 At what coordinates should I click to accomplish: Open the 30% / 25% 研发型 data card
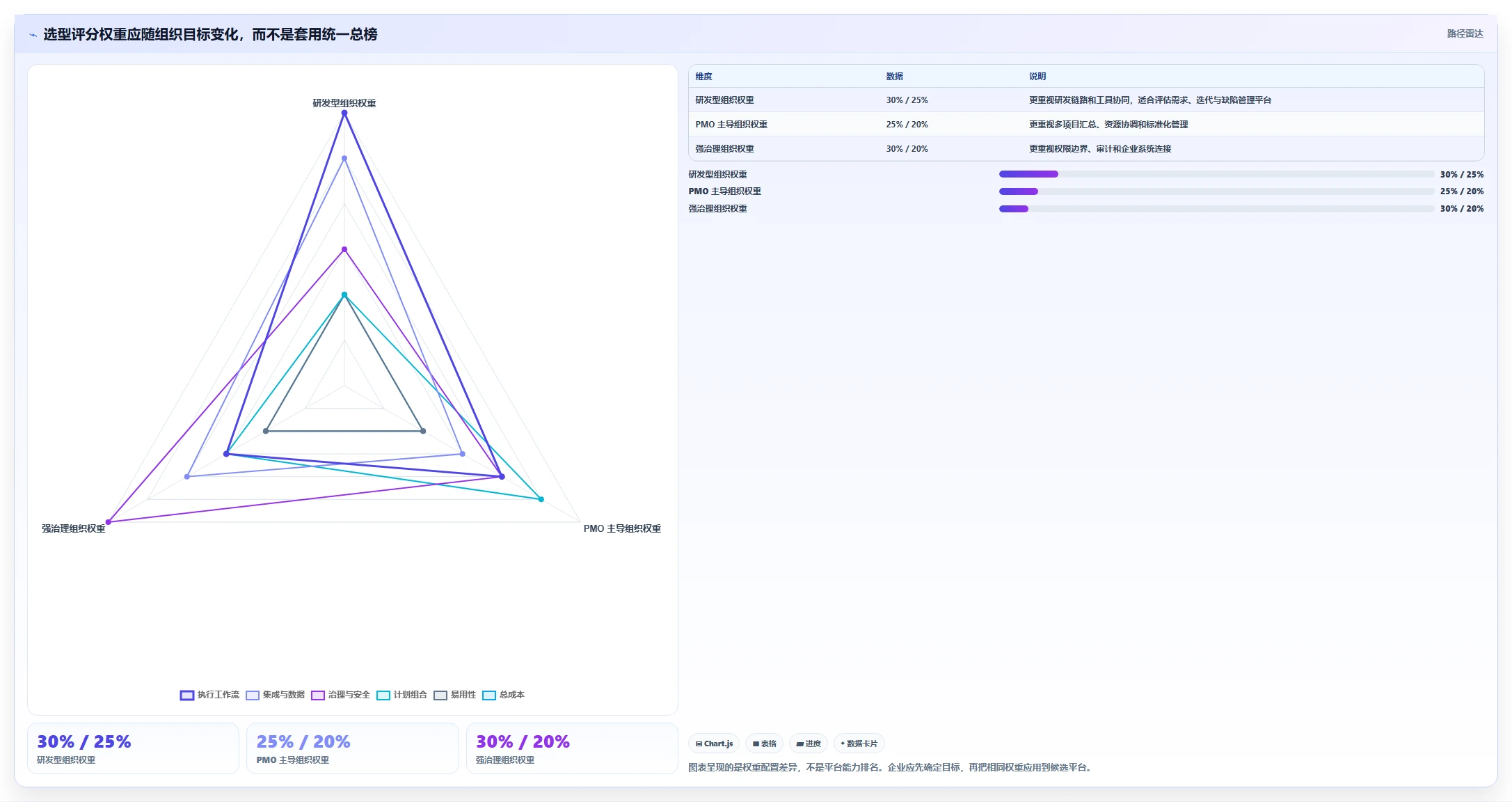tap(133, 748)
